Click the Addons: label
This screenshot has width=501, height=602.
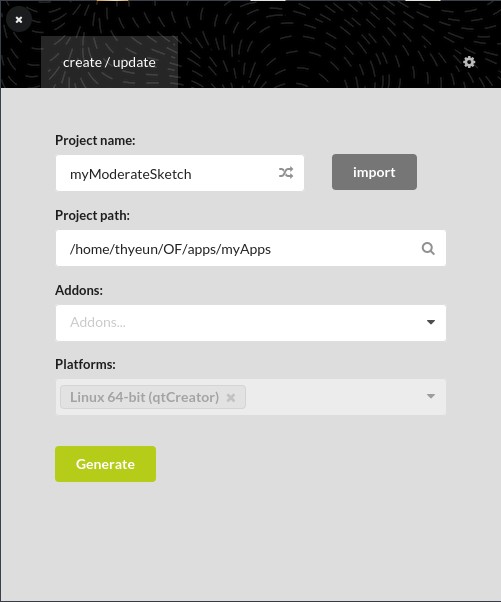(79, 290)
